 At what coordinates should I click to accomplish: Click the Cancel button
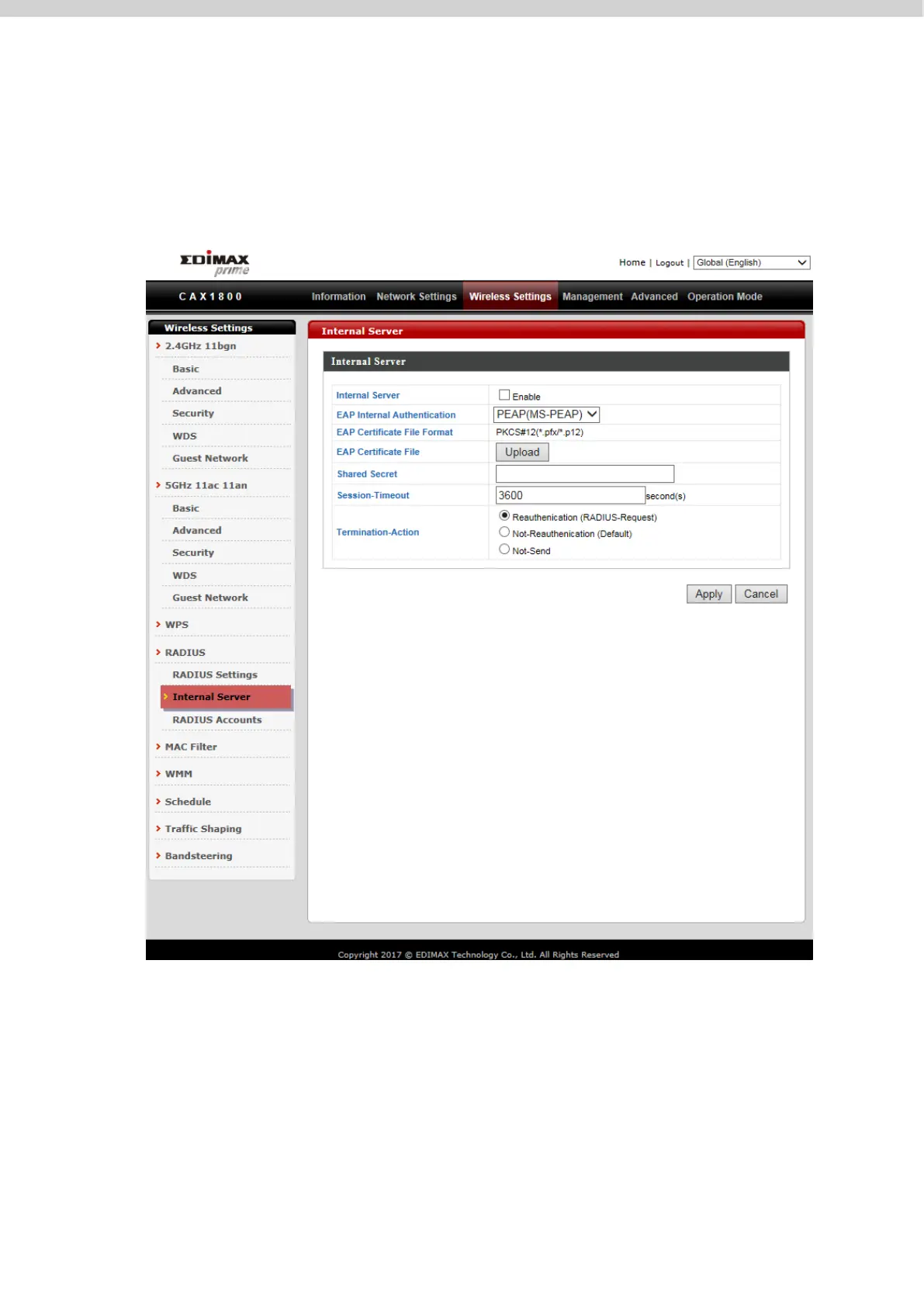pyautogui.click(x=761, y=594)
